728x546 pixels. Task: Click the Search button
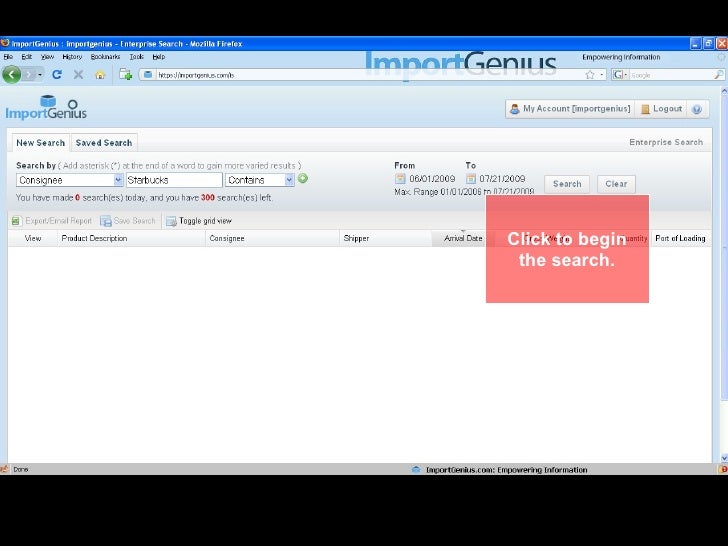pos(567,184)
